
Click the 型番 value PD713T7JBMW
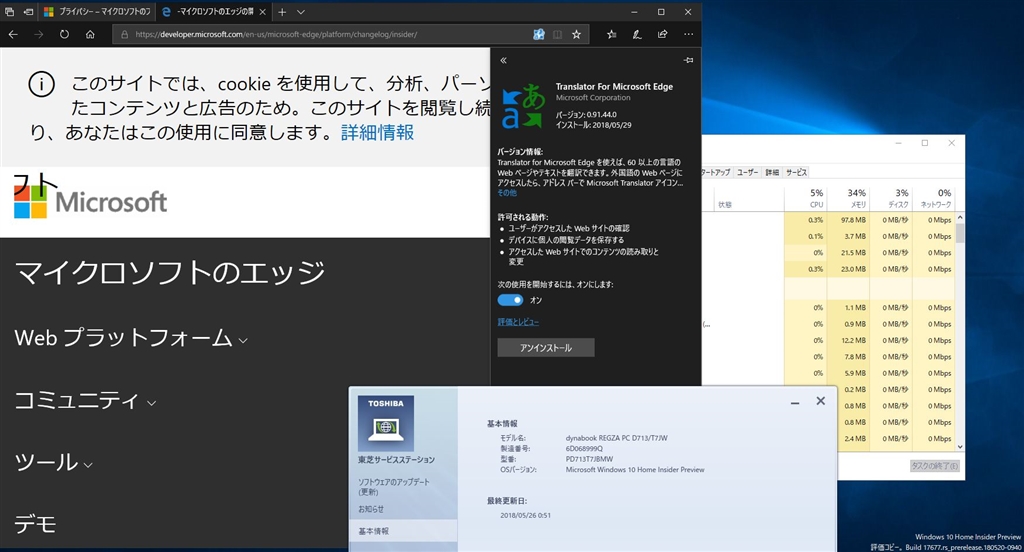tap(589, 459)
